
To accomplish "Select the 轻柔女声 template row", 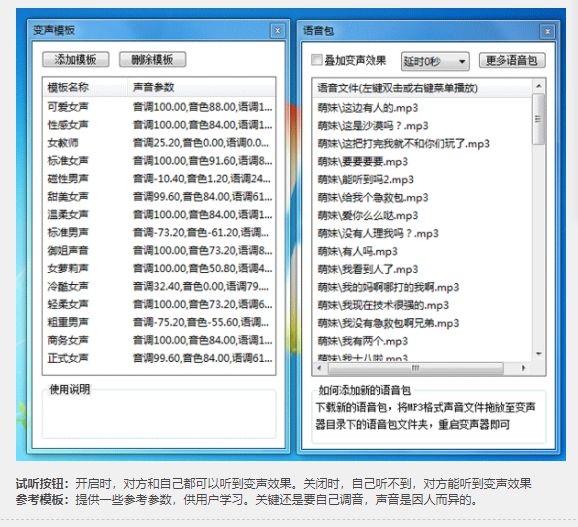I will [159, 304].
